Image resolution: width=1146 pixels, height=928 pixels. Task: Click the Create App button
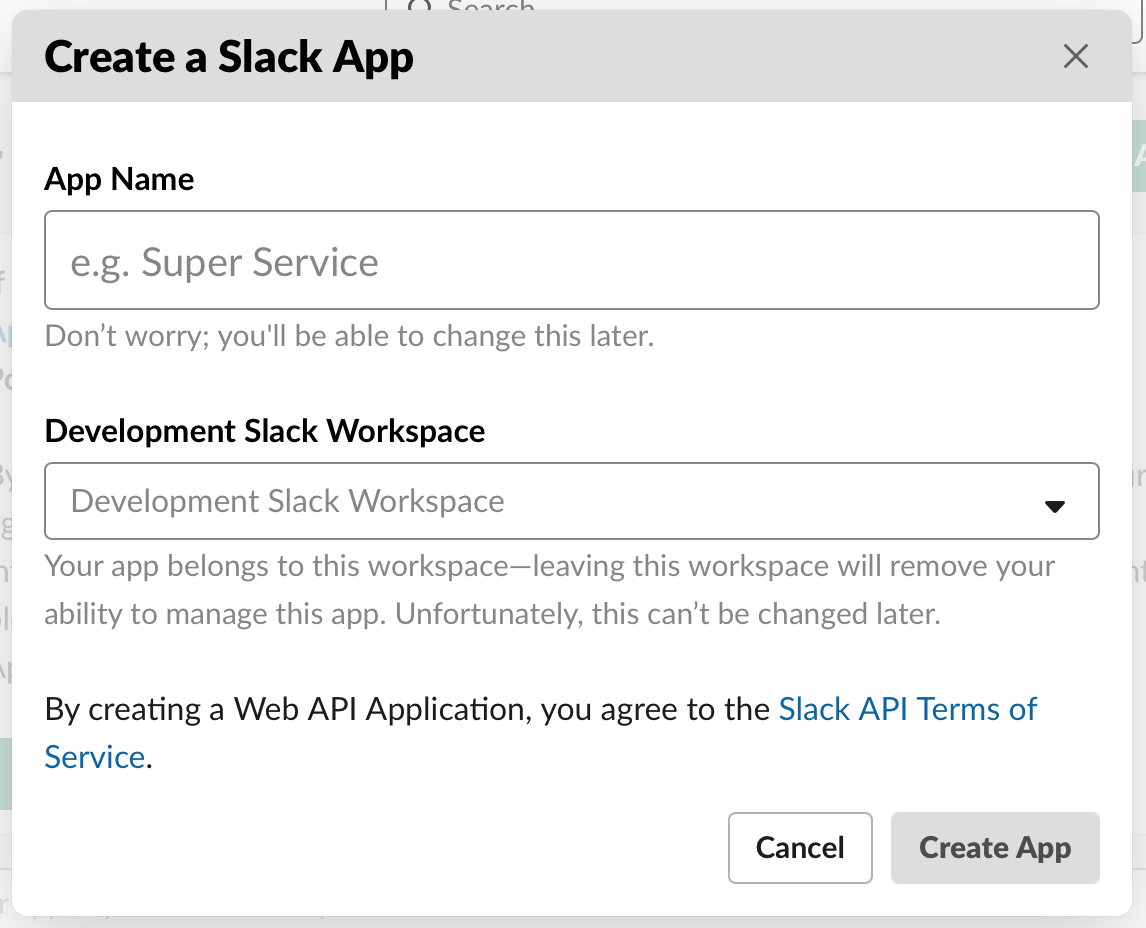995,848
